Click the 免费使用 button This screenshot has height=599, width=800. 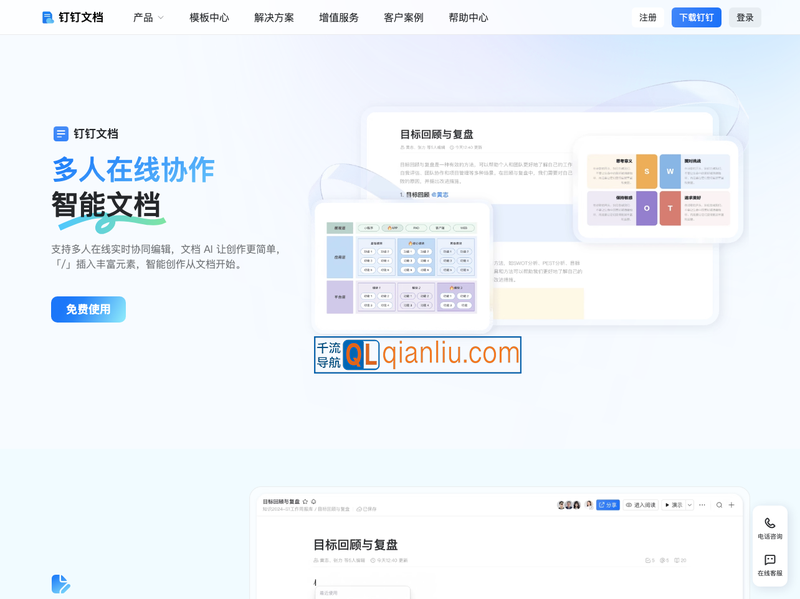click(88, 309)
